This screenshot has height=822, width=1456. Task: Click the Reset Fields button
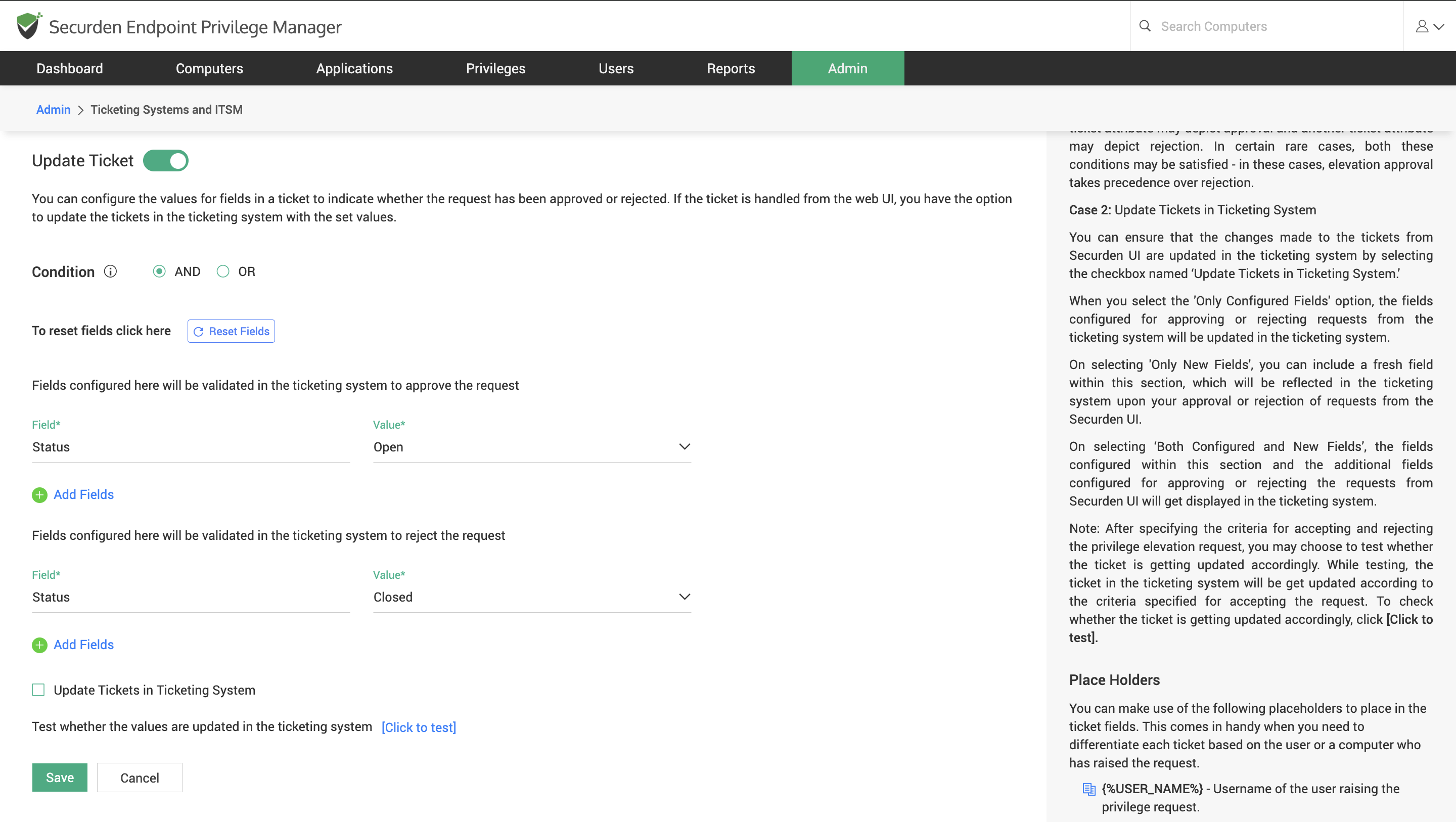(231, 331)
